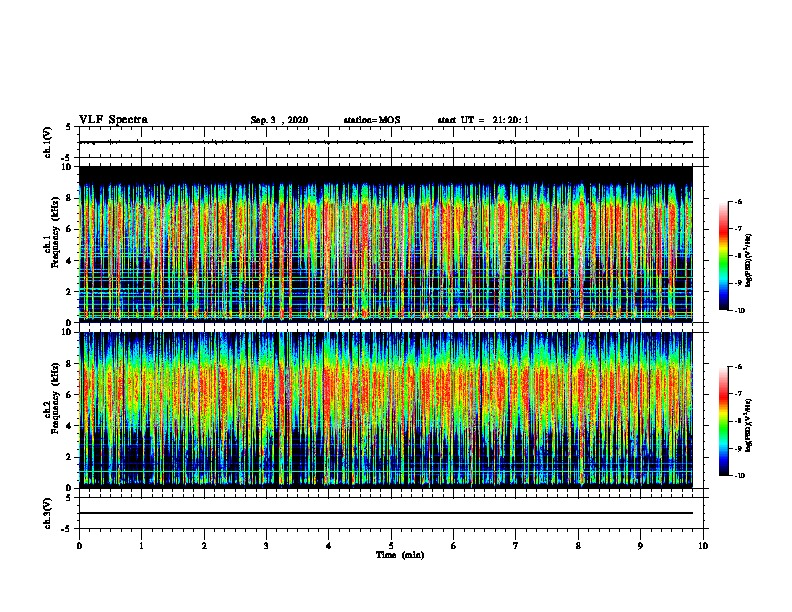
Task: Click time axis tick label "0"
Action: click(79, 546)
